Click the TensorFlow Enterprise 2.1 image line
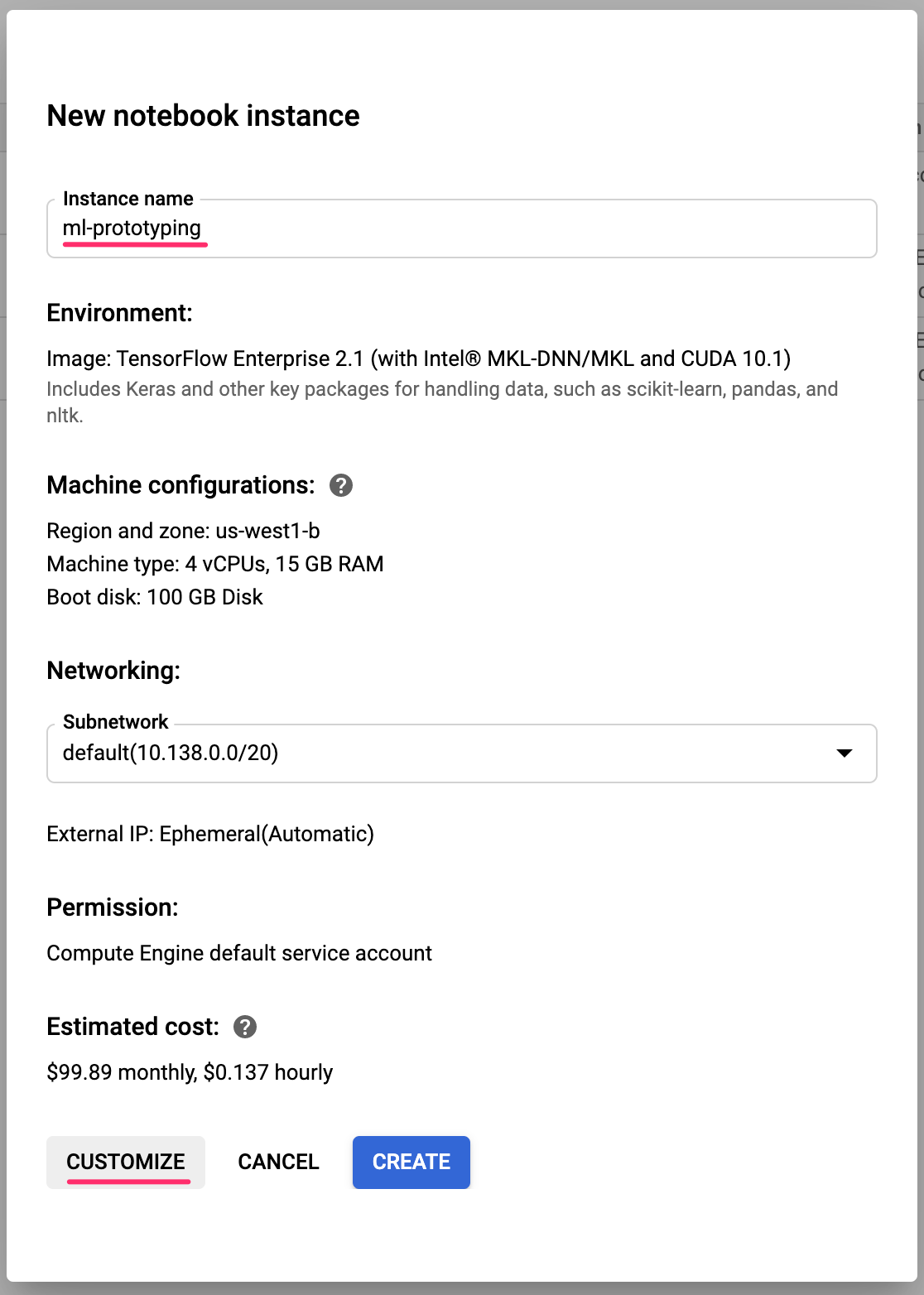This screenshot has width=924, height=1295. [x=418, y=359]
